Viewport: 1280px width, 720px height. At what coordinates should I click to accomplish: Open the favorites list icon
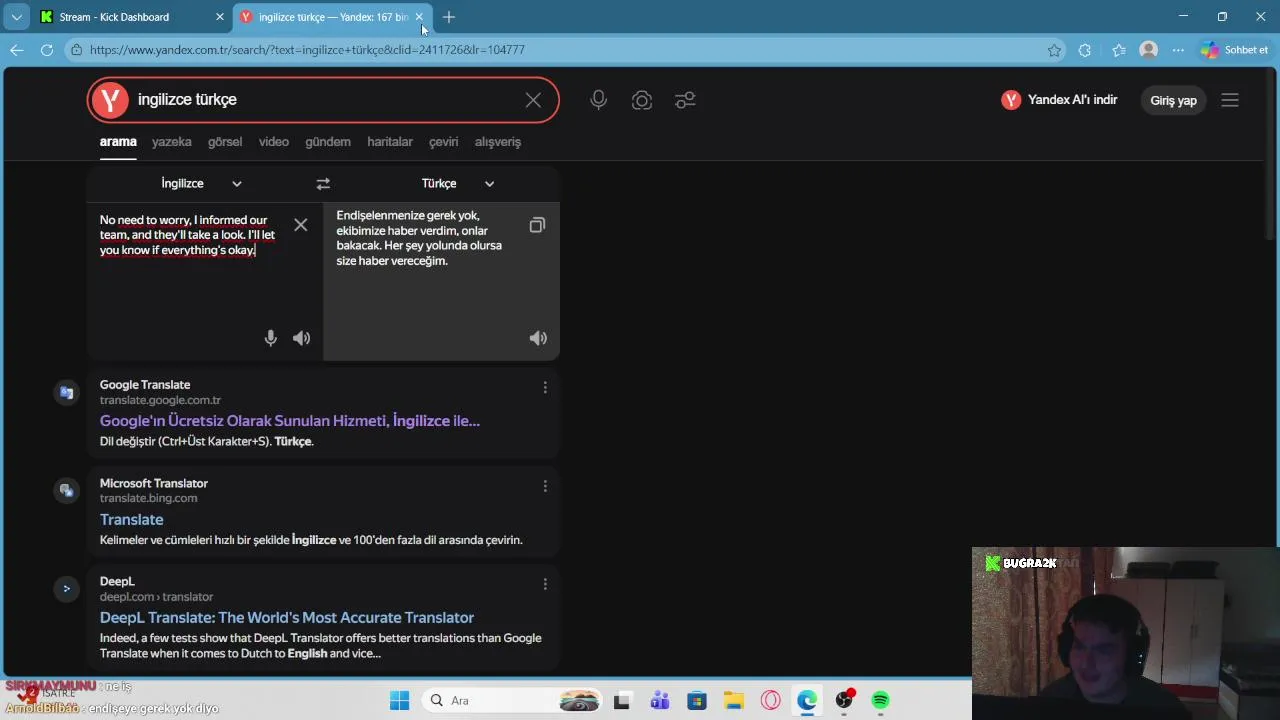tap(1118, 50)
